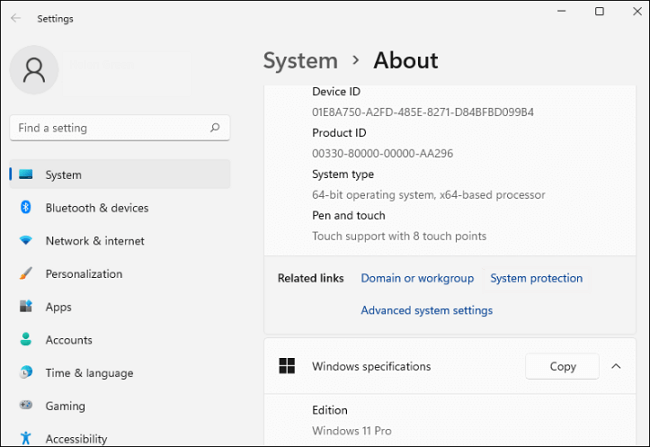The height and width of the screenshot is (447, 650).
Task: Open System protection link
Action: point(536,278)
